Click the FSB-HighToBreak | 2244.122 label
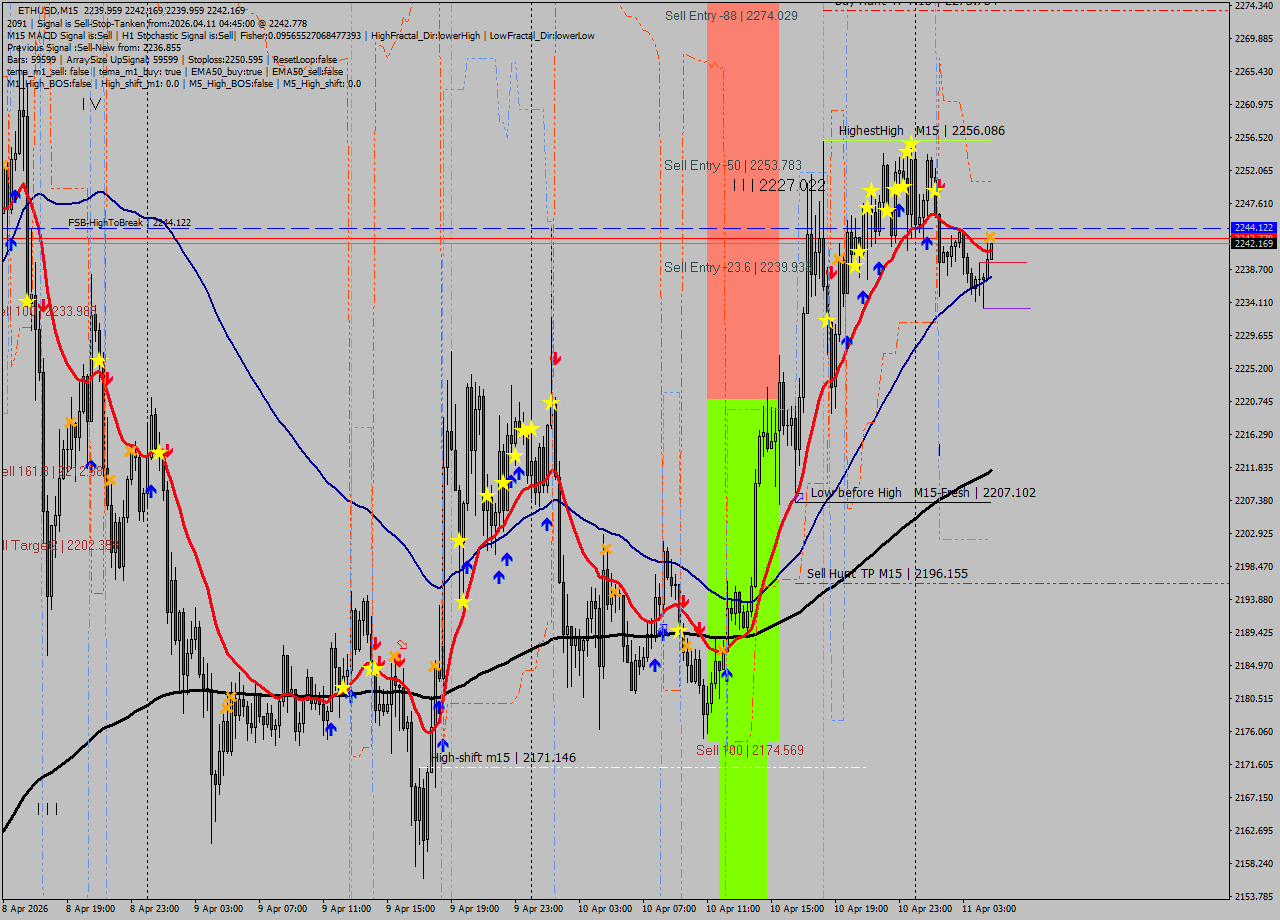The height and width of the screenshot is (920, 1280). (x=130, y=222)
